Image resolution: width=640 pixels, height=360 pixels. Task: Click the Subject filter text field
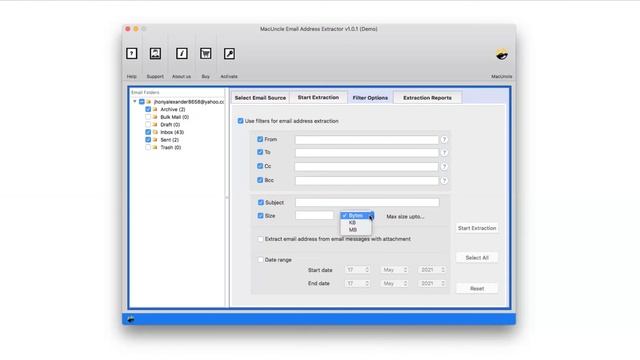tap(367, 202)
